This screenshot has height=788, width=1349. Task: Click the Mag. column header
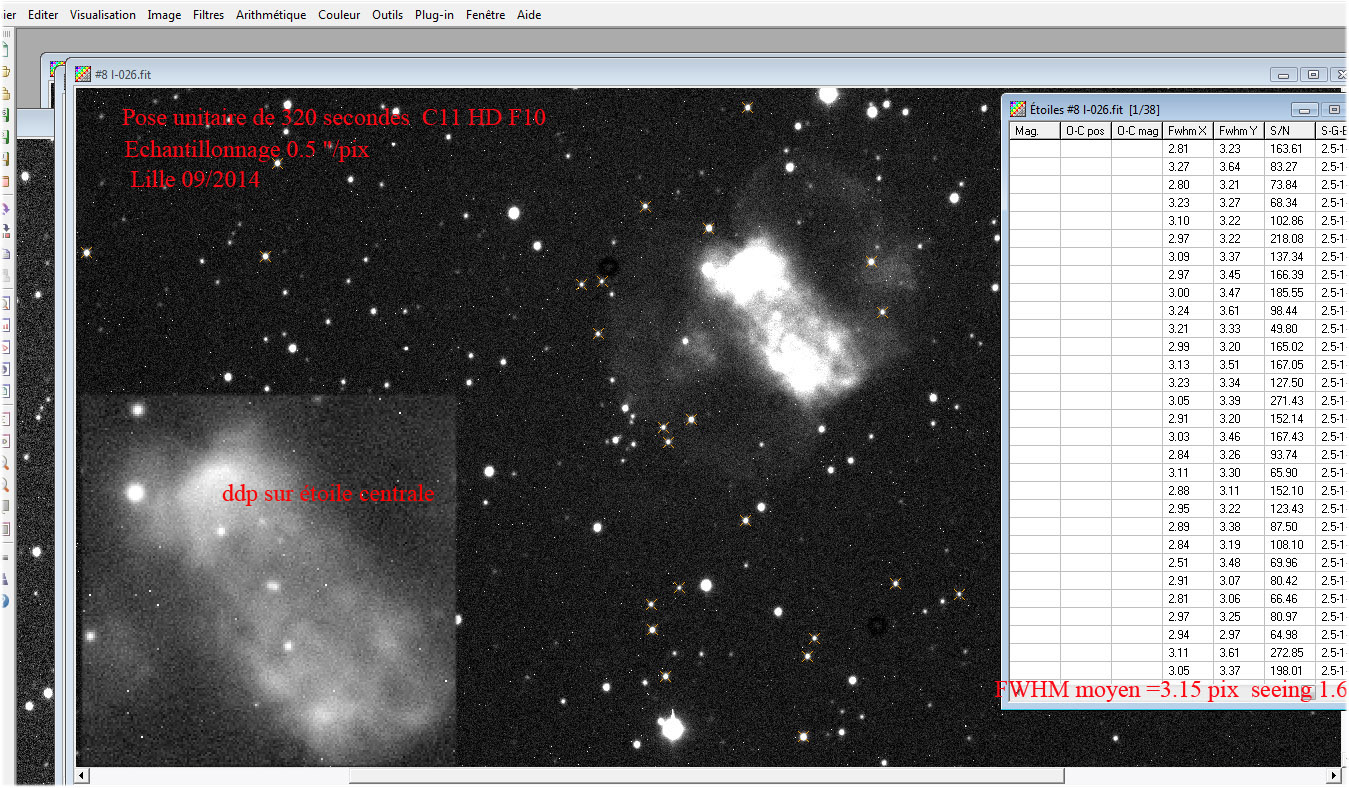[x=1035, y=130]
